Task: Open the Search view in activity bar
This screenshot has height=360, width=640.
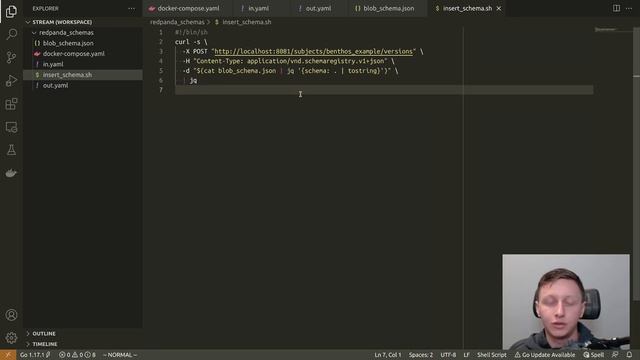Action: pos(11,34)
